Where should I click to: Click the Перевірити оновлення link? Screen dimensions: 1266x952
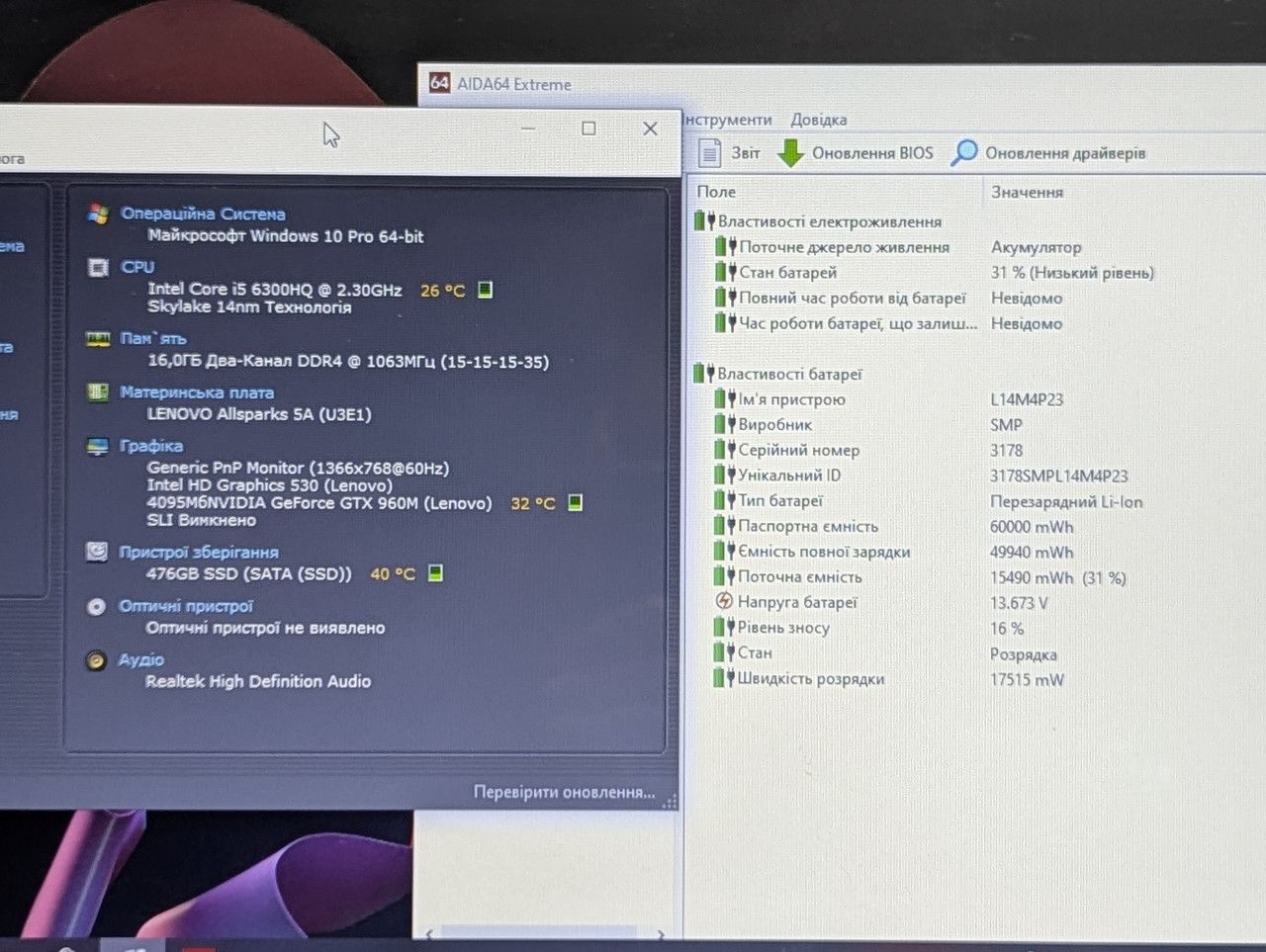(x=564, y=792)
